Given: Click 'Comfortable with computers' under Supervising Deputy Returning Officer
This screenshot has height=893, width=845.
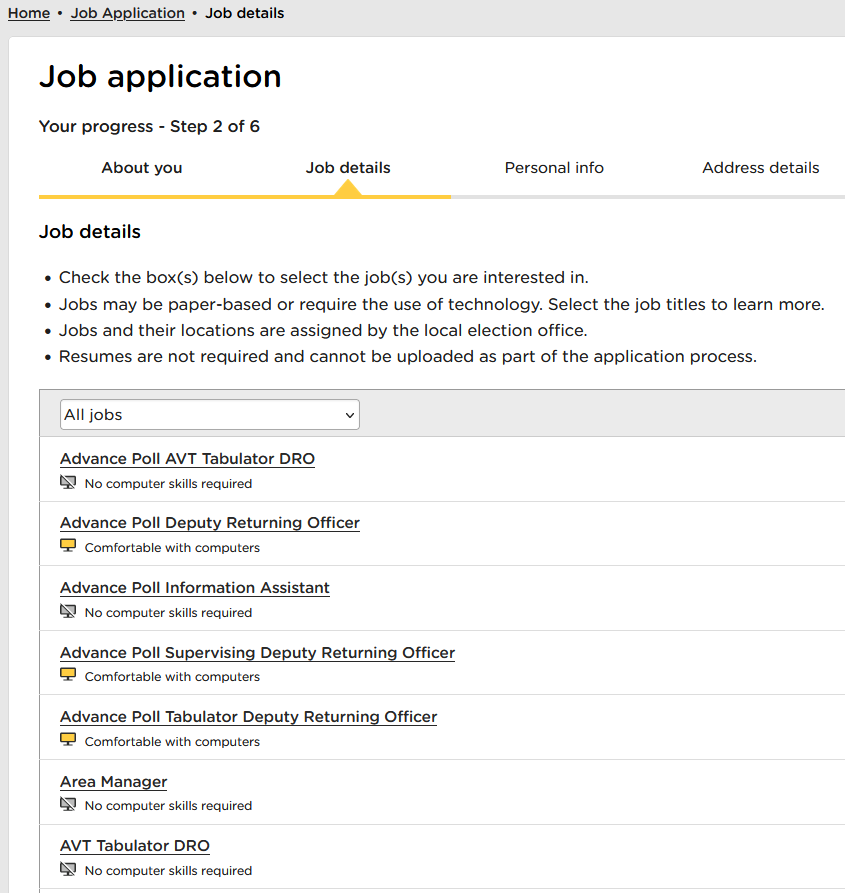Looking at the screenshot, I should [173, 677].
